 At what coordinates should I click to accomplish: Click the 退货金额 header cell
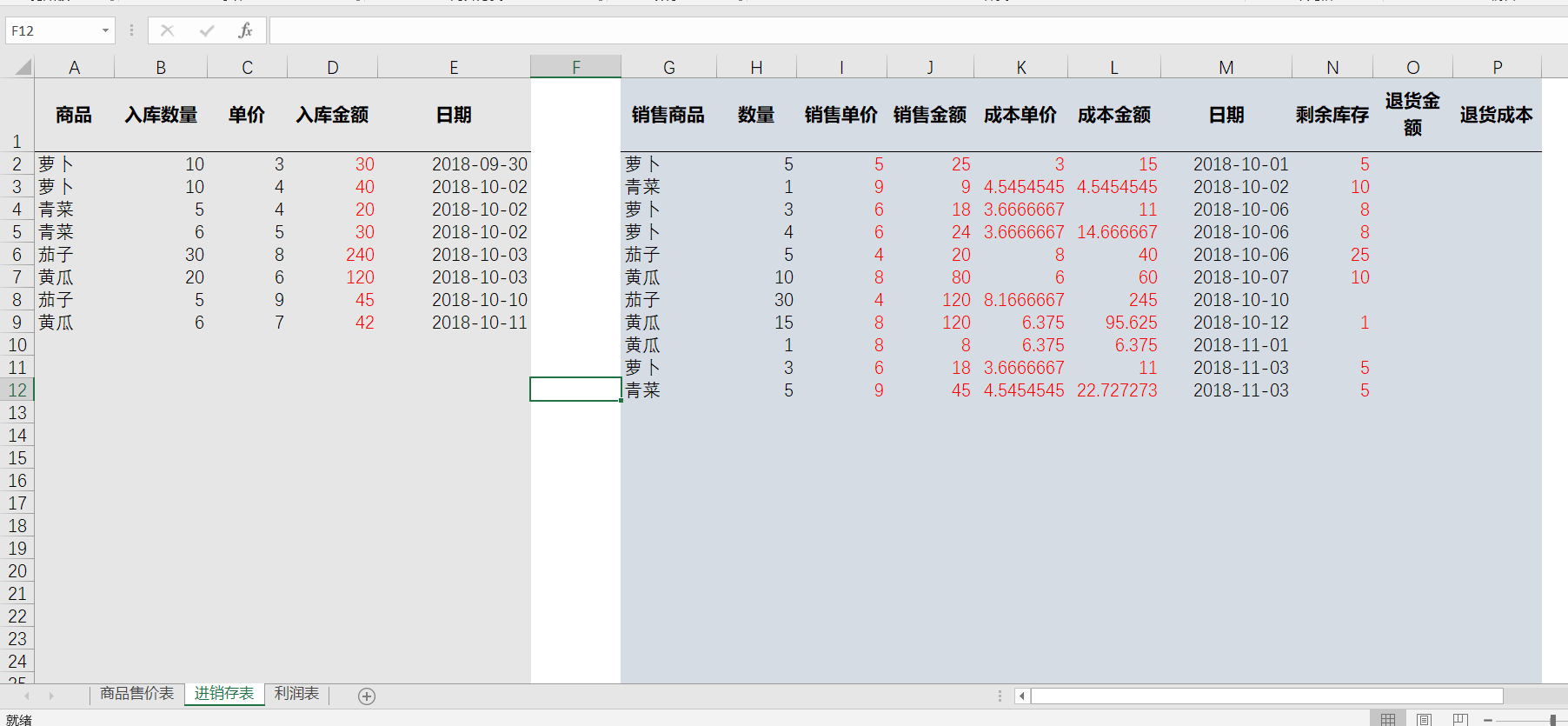(x=1412, y=115)
